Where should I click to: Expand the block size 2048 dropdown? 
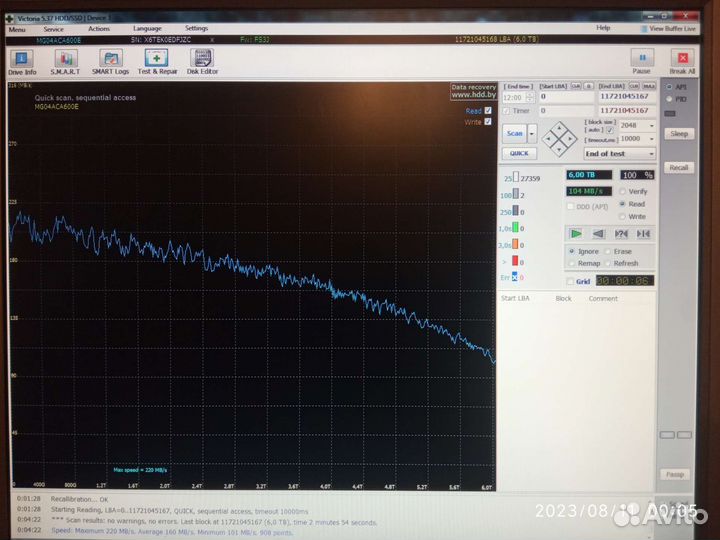click(651, 126)
